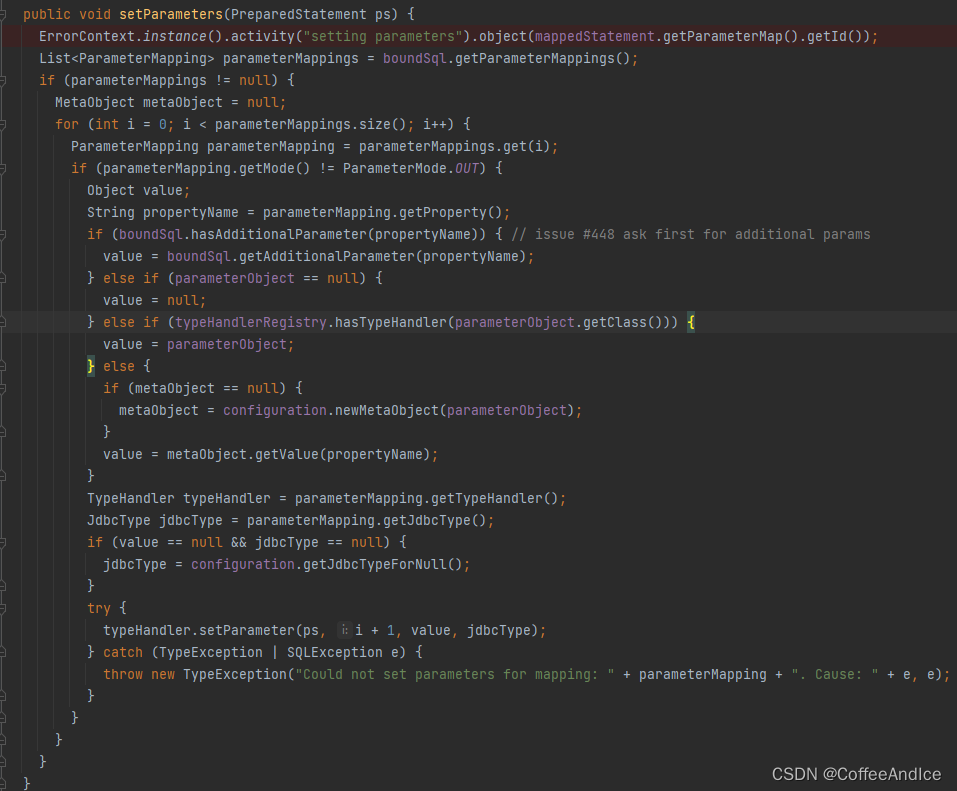This screenshot has width=957, height=791.
Task: Click hasAdditionalParameter method call
Action: coord(278,234)
